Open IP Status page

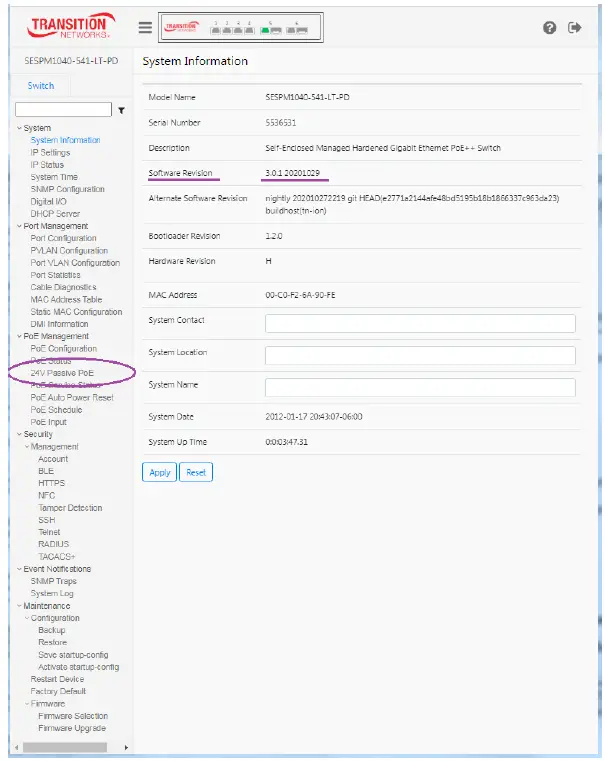coord(47,165)
